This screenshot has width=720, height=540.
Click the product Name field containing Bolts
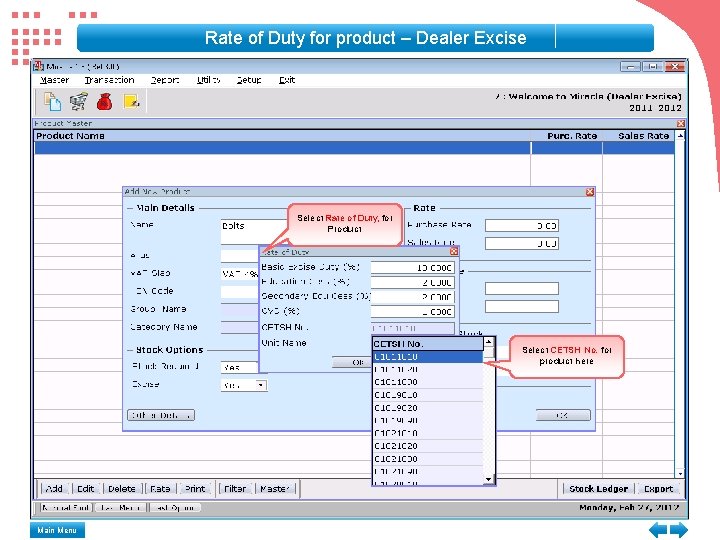pyautogui.click(x=254, y=231)
